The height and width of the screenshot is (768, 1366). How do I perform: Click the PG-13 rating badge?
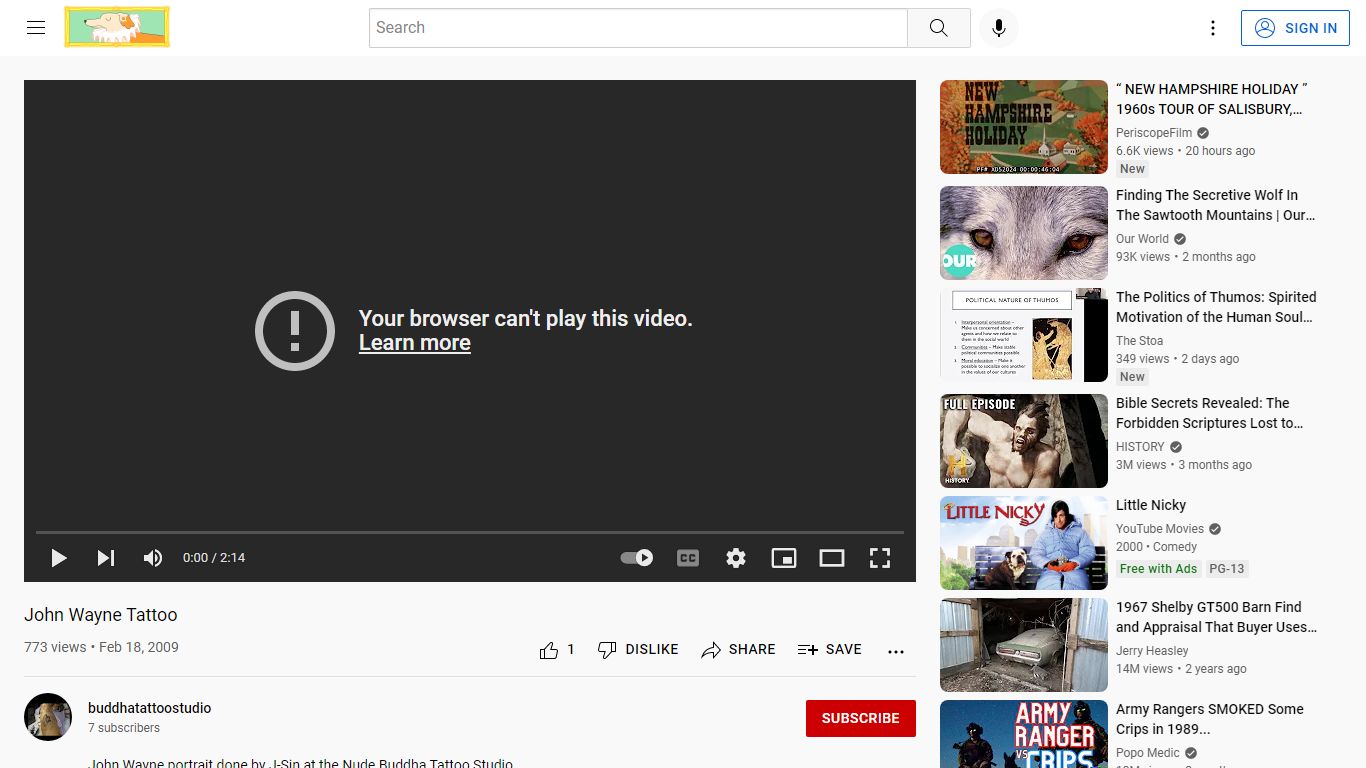1227,569
